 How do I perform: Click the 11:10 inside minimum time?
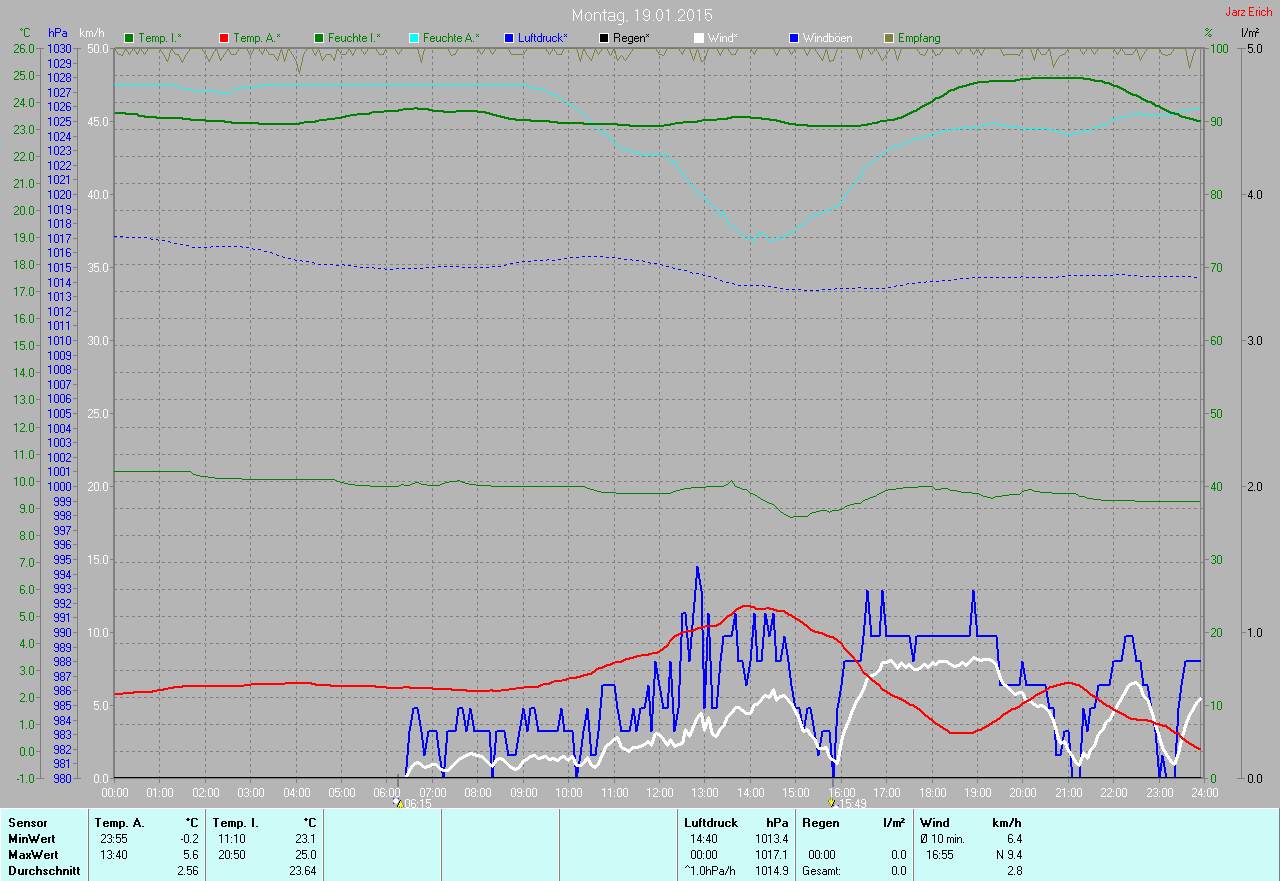230,838
